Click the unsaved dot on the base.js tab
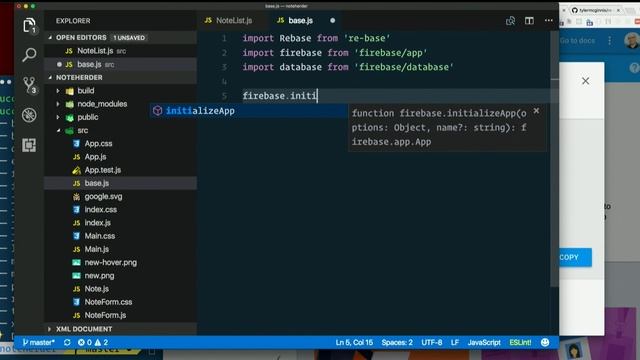Screen dimensions: 640x360 332,20
